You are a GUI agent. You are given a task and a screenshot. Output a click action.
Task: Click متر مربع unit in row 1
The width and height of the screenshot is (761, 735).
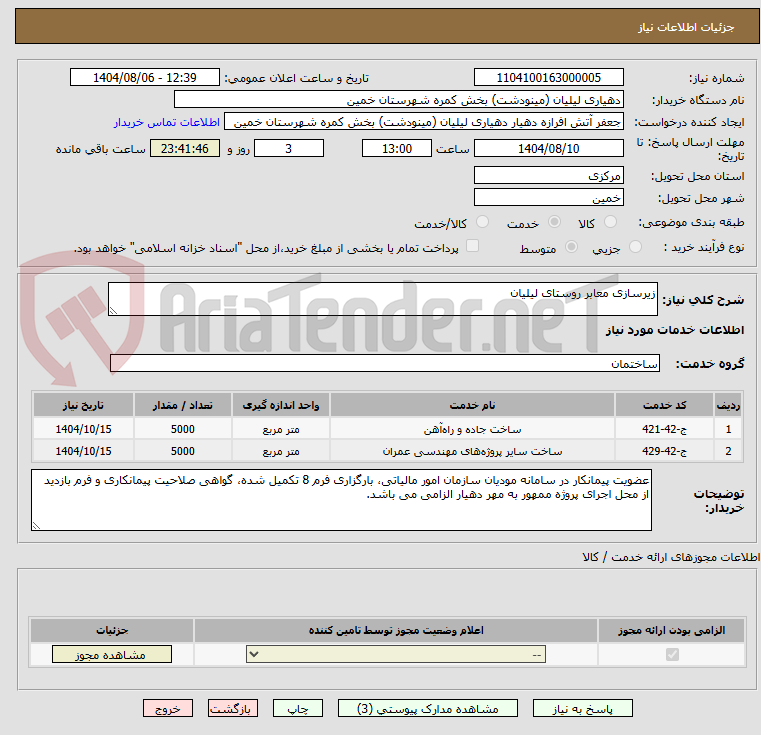[281, 430]
